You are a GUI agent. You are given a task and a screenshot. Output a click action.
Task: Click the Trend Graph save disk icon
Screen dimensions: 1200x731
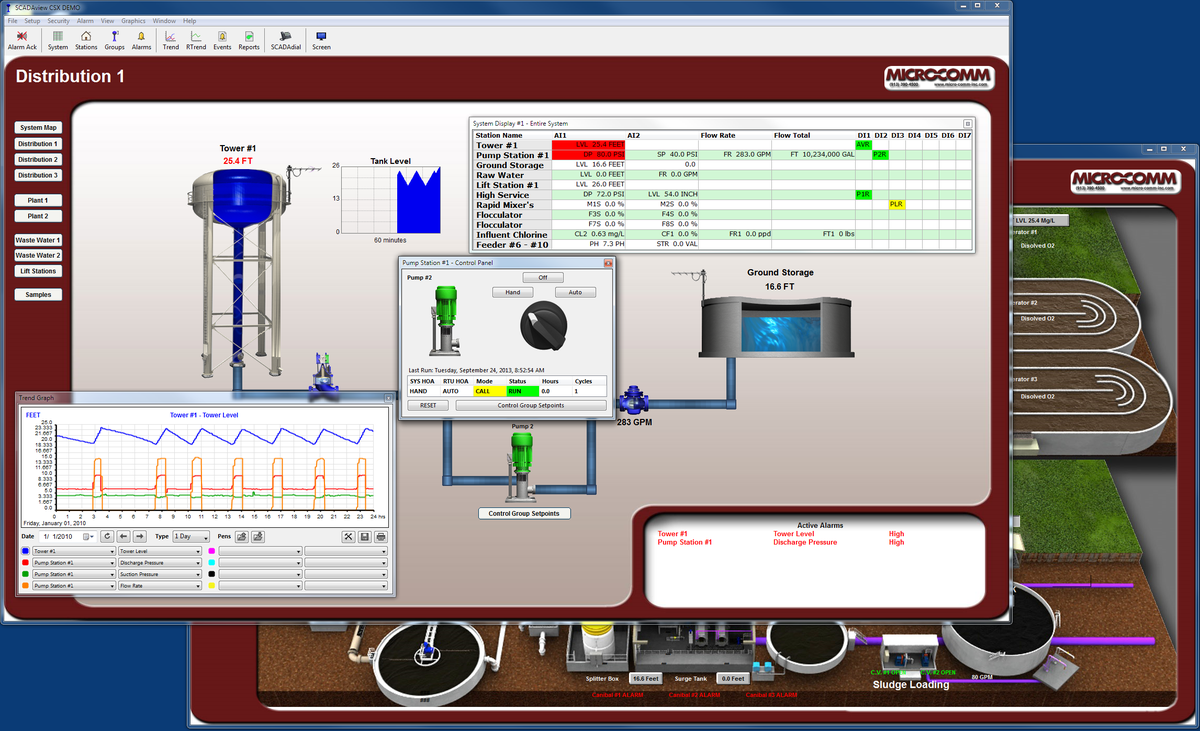pyautogui.click(x=365, y=537)
